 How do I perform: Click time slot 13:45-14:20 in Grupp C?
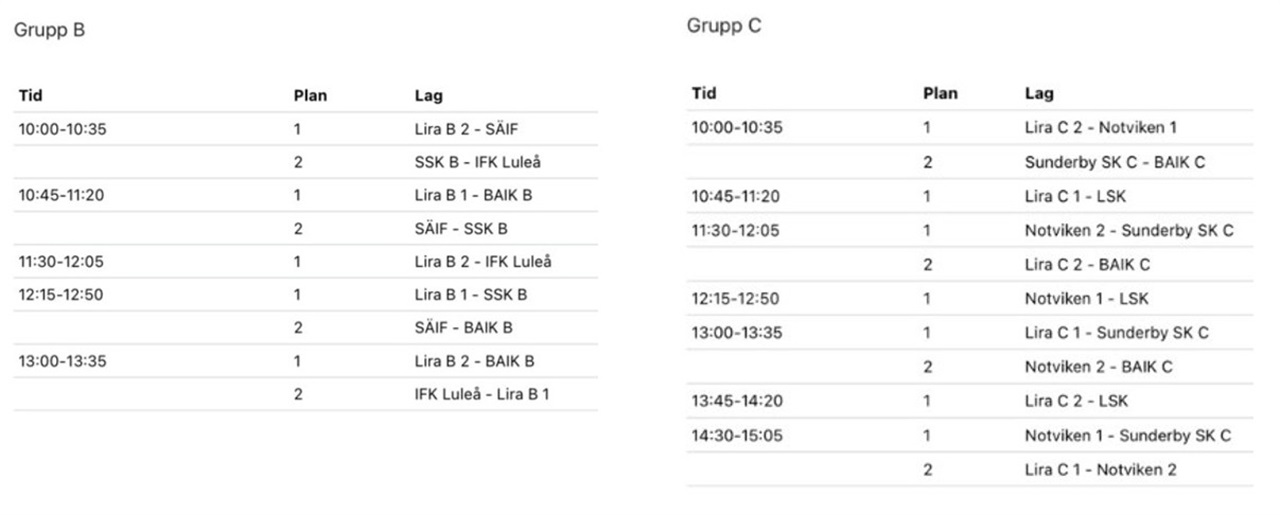(736, 401)
